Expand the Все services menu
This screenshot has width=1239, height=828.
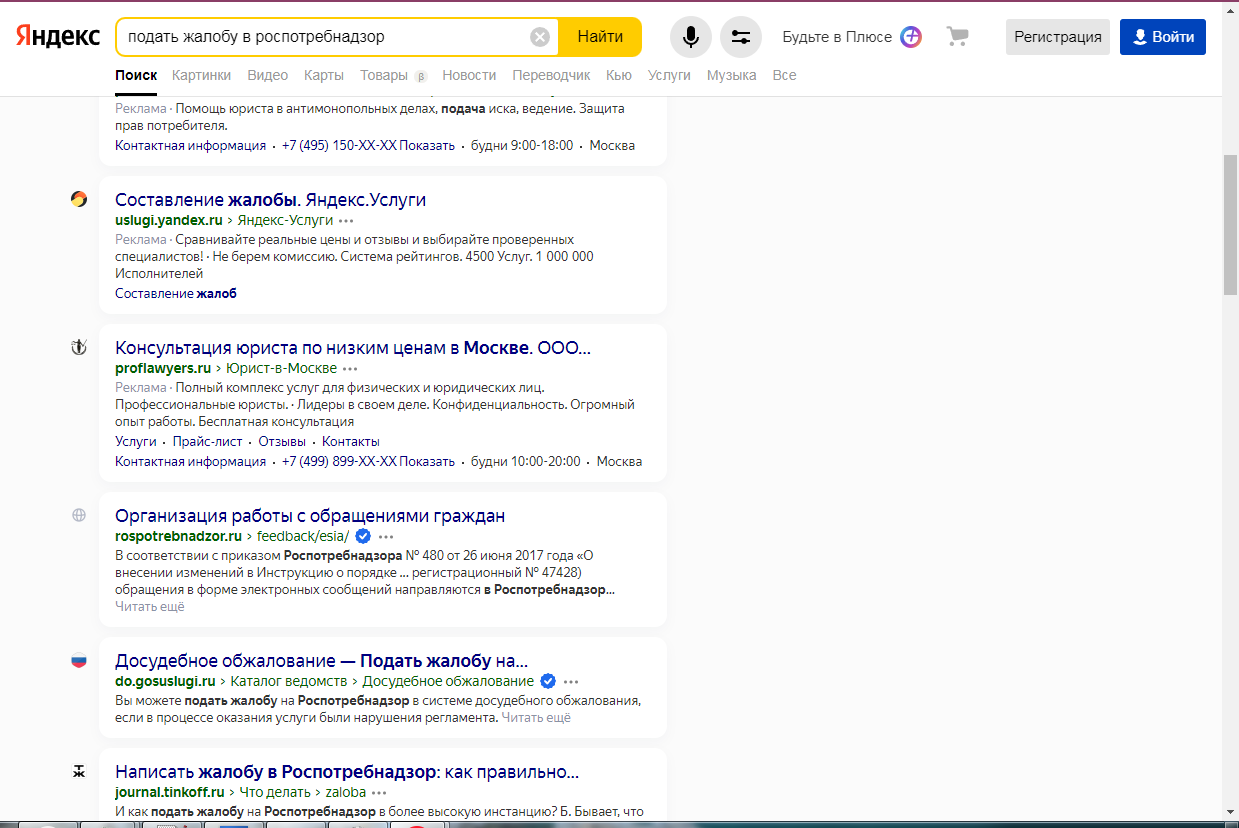tap(784, 75)
